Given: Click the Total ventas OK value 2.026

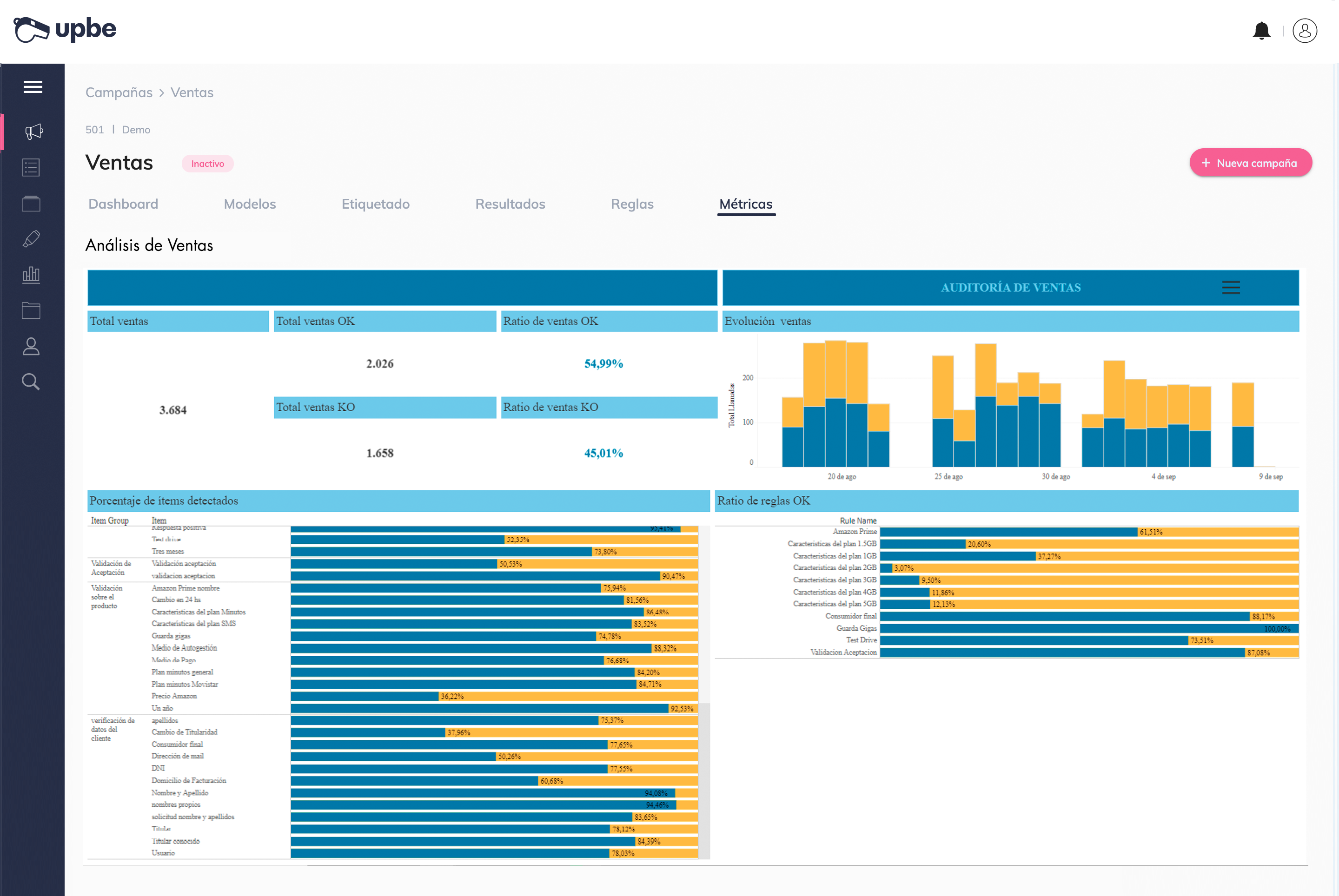Looking at the screenshot, I should click(380, 363).
